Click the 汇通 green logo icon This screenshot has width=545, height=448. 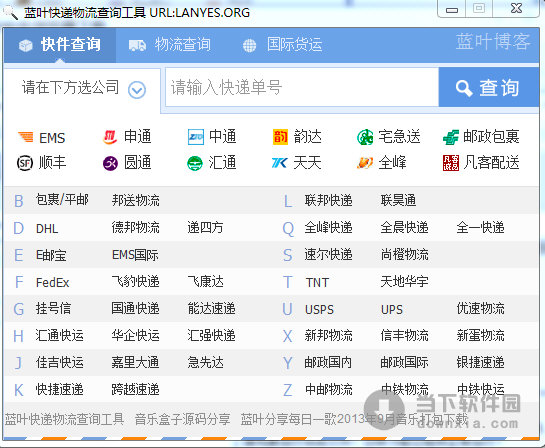tap(195, 163)
